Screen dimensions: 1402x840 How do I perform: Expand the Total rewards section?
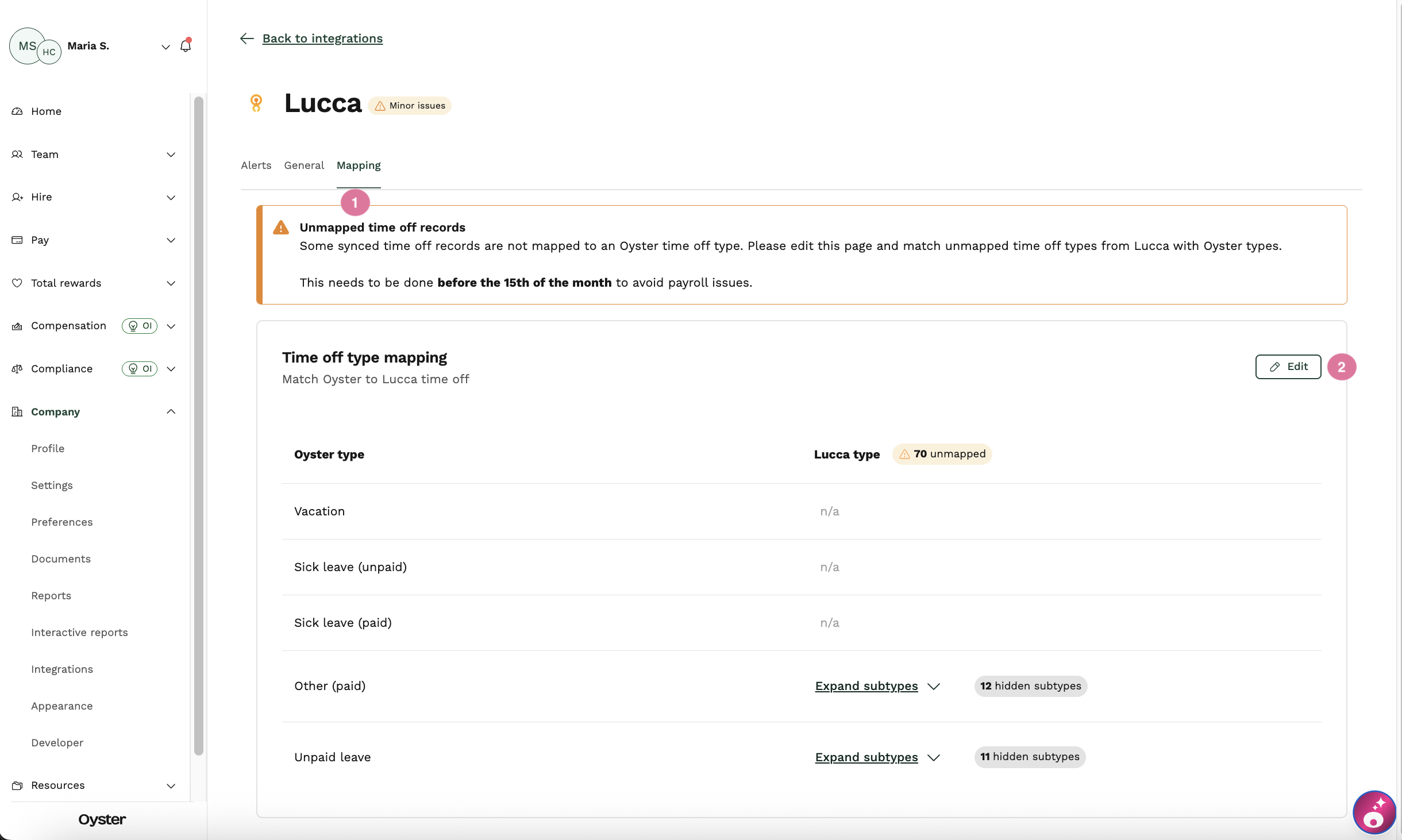(171, 283)
